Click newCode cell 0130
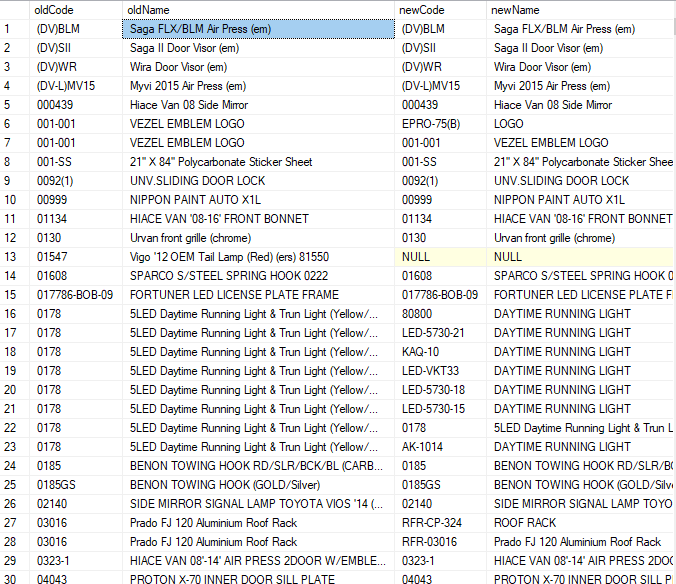The image size is (676, 584). click(440, 238)
